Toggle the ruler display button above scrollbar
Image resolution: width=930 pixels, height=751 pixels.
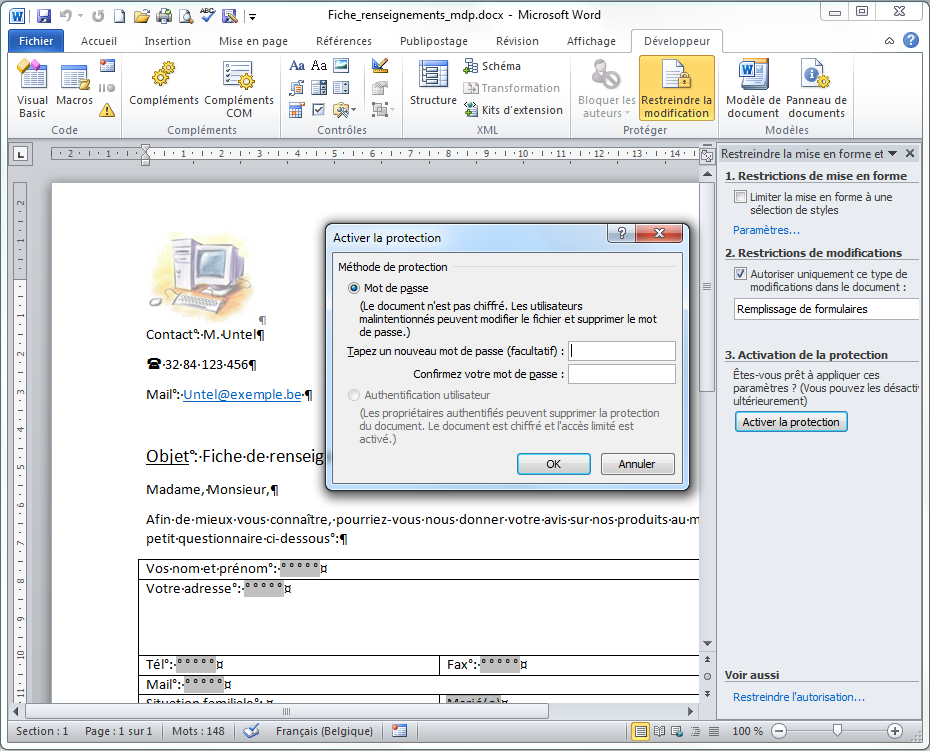pyautogui.click(x=706, y=155)
